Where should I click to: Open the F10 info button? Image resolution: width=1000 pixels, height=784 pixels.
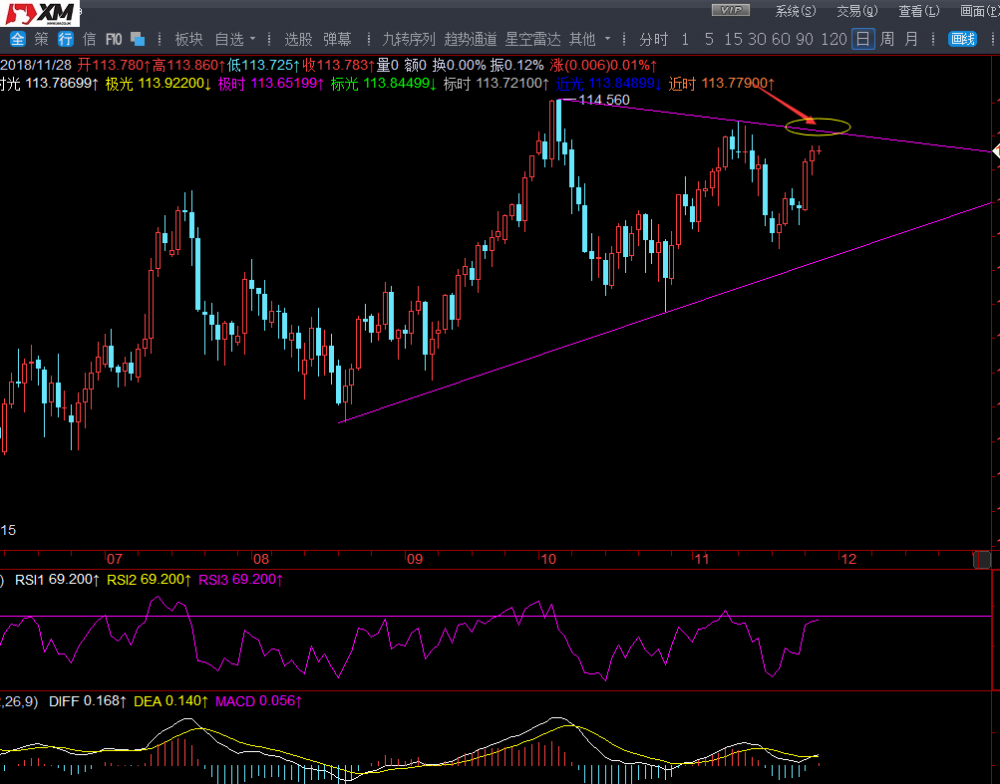coord(114,40)
